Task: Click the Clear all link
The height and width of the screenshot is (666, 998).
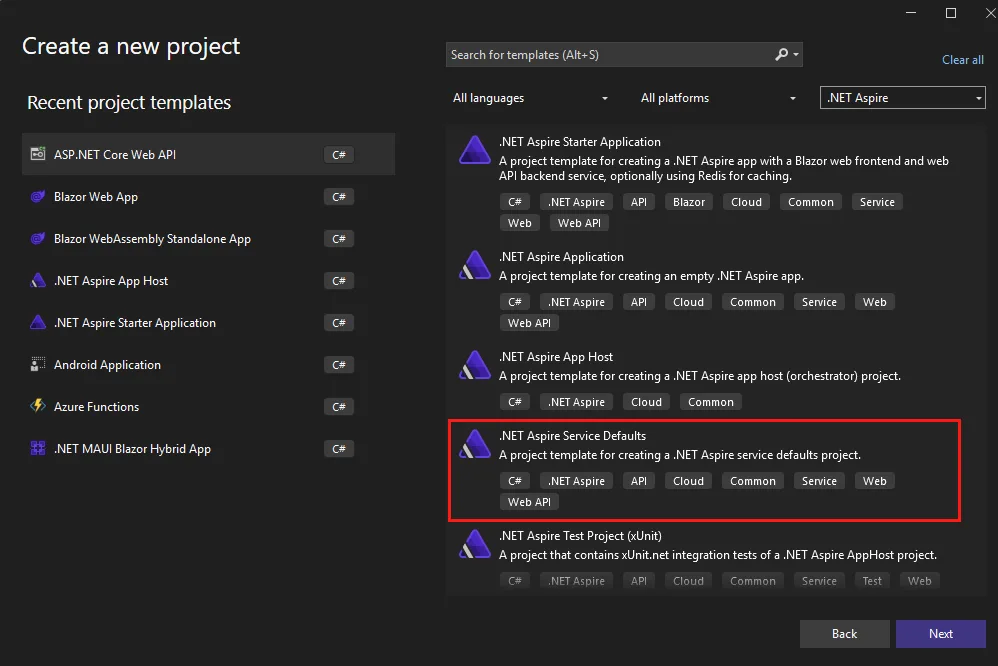Action: (x=962, y=59)
